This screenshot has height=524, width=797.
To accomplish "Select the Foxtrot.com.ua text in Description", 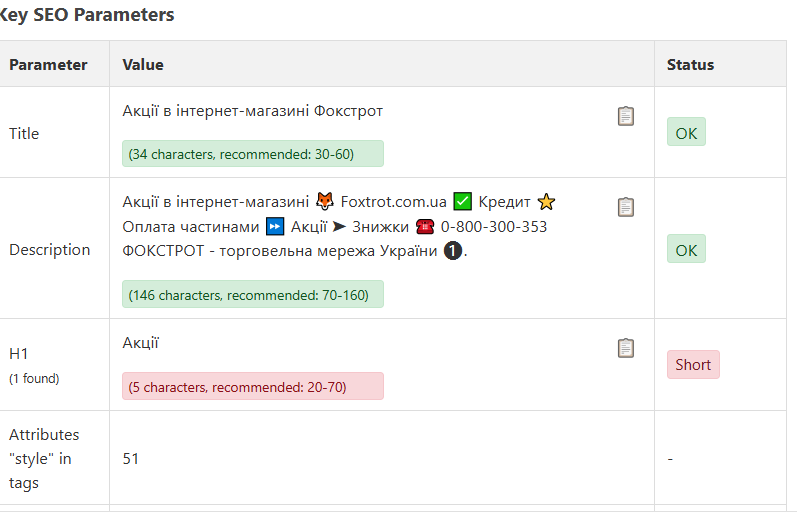I will click(393, 202).
